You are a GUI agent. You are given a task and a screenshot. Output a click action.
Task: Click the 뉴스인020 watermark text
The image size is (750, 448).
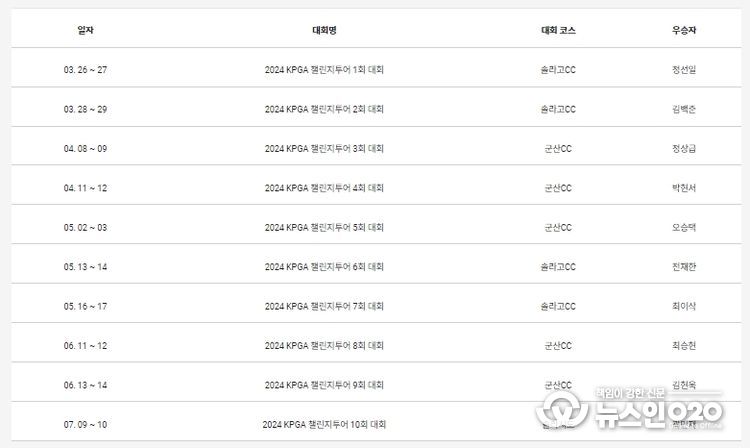tap(659, 413)
